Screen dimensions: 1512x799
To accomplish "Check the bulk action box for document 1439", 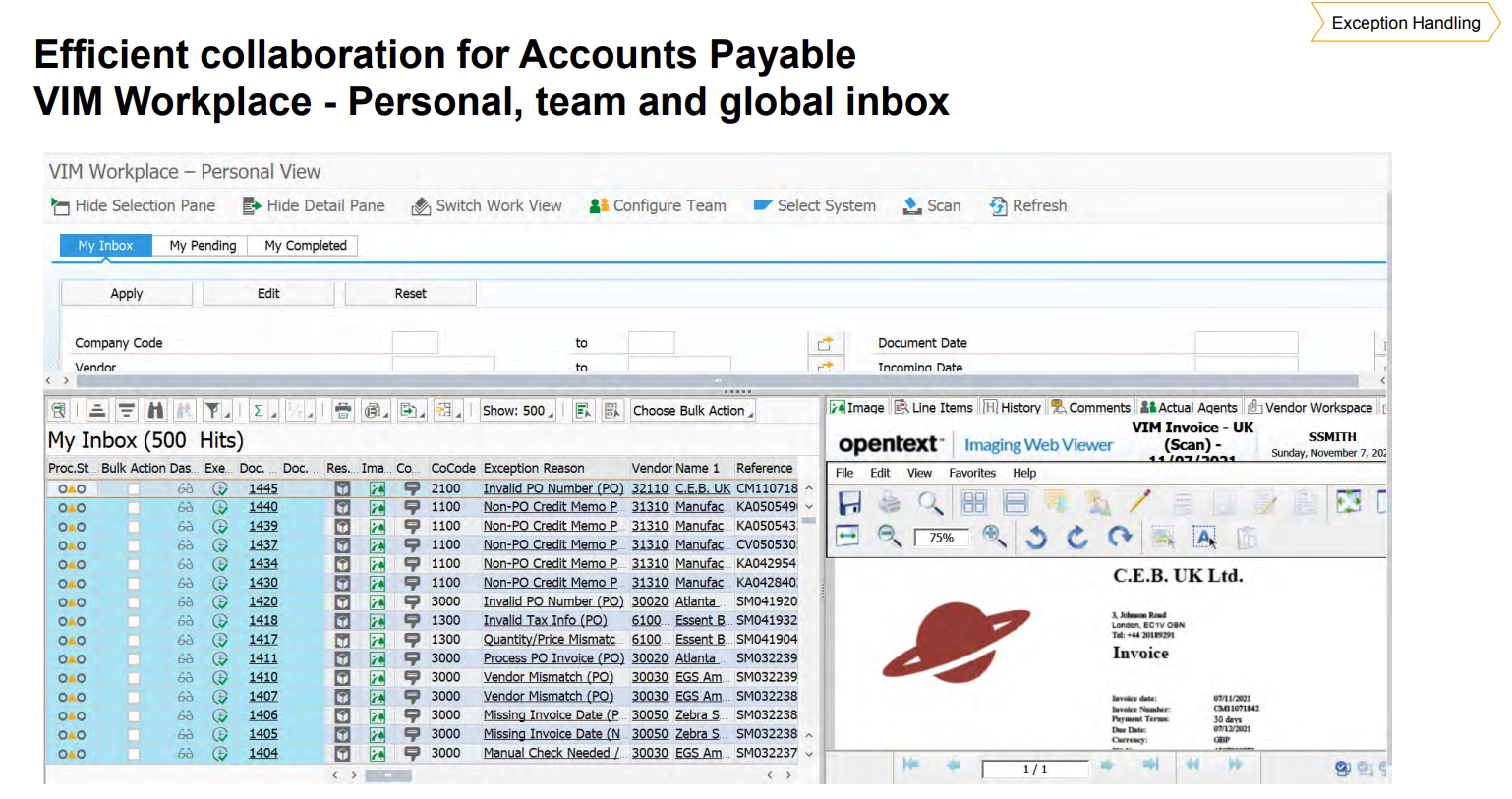I will (x=133, y=527).
